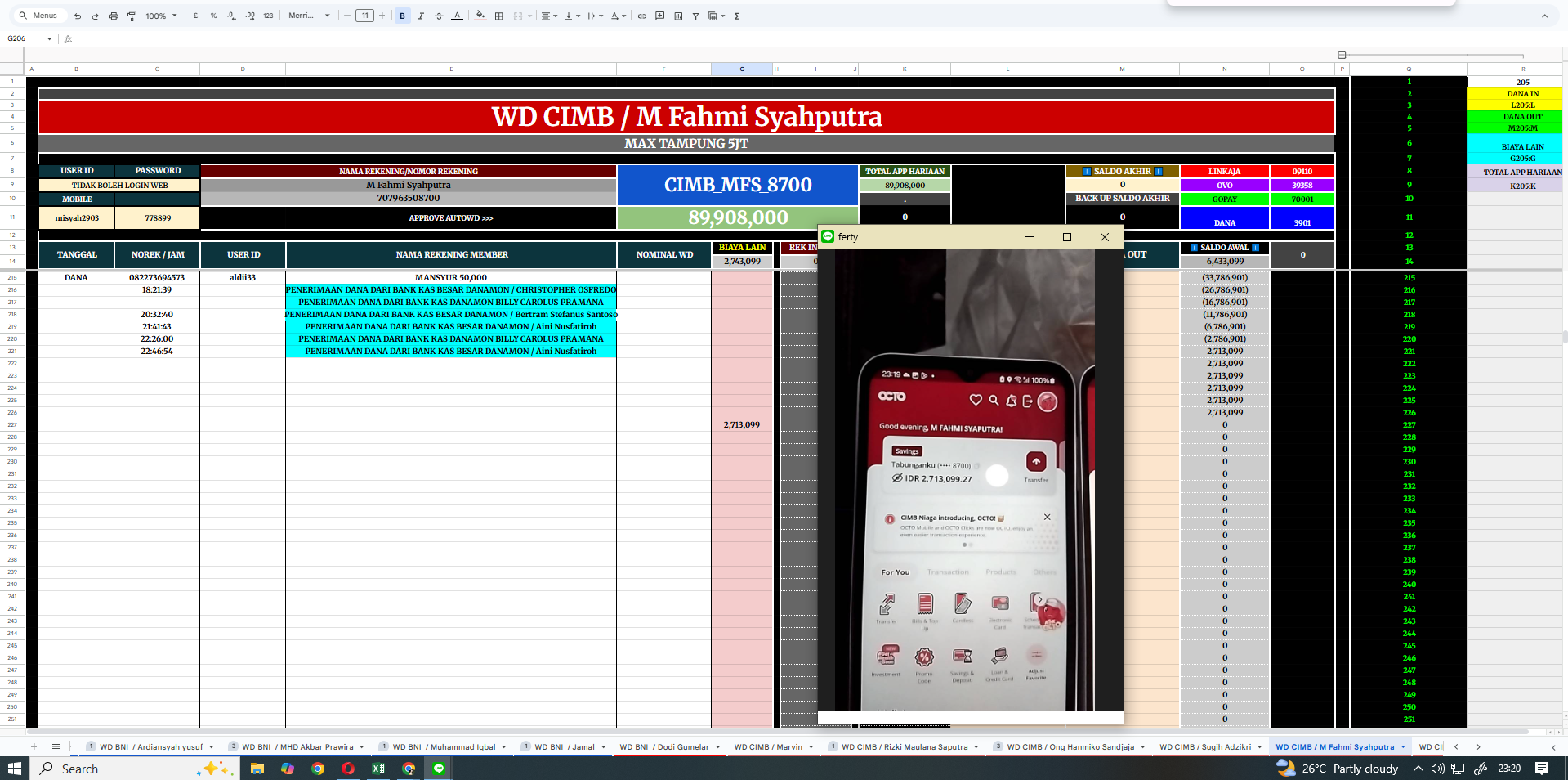Viewport: 1568px width, 780px height.
Task: Open the text rotation dropdown
Action: tap(619, 16)
